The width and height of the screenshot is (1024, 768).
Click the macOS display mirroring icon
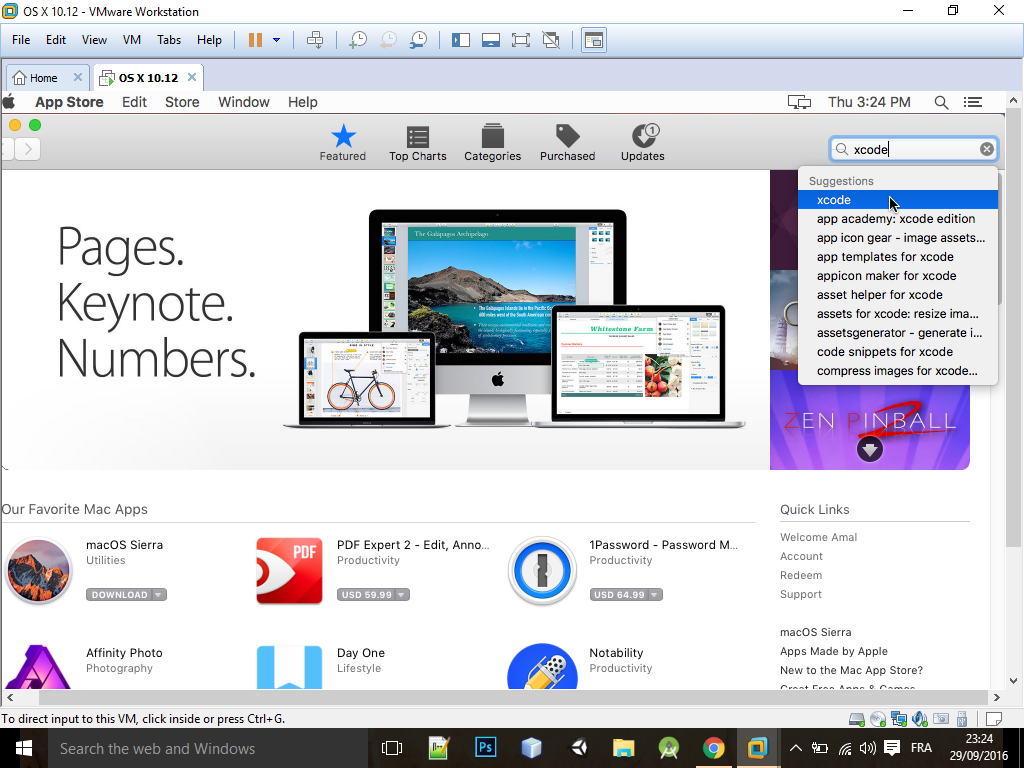point(799,102)
